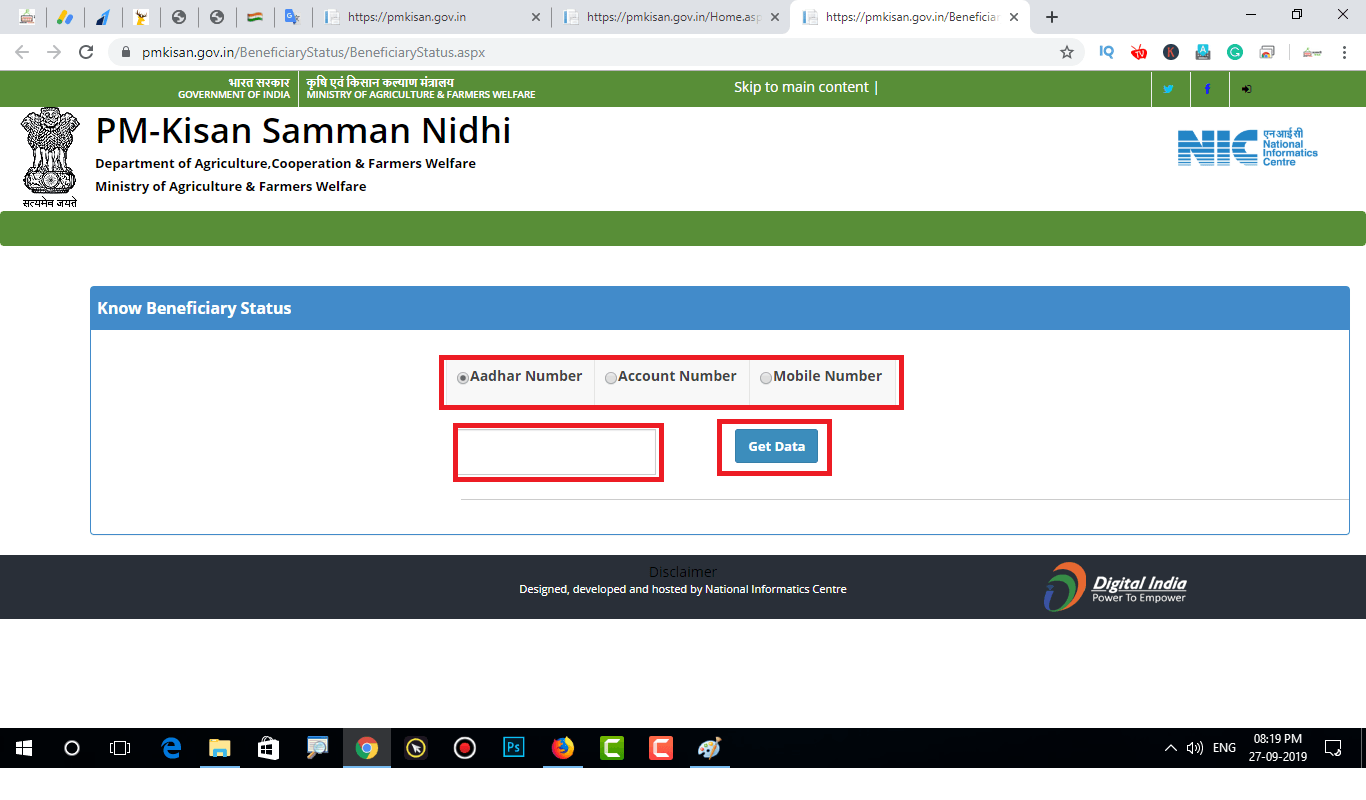Open the Chrome three-dot menu
1366x800 pixels.
[x=1344, y=52]
